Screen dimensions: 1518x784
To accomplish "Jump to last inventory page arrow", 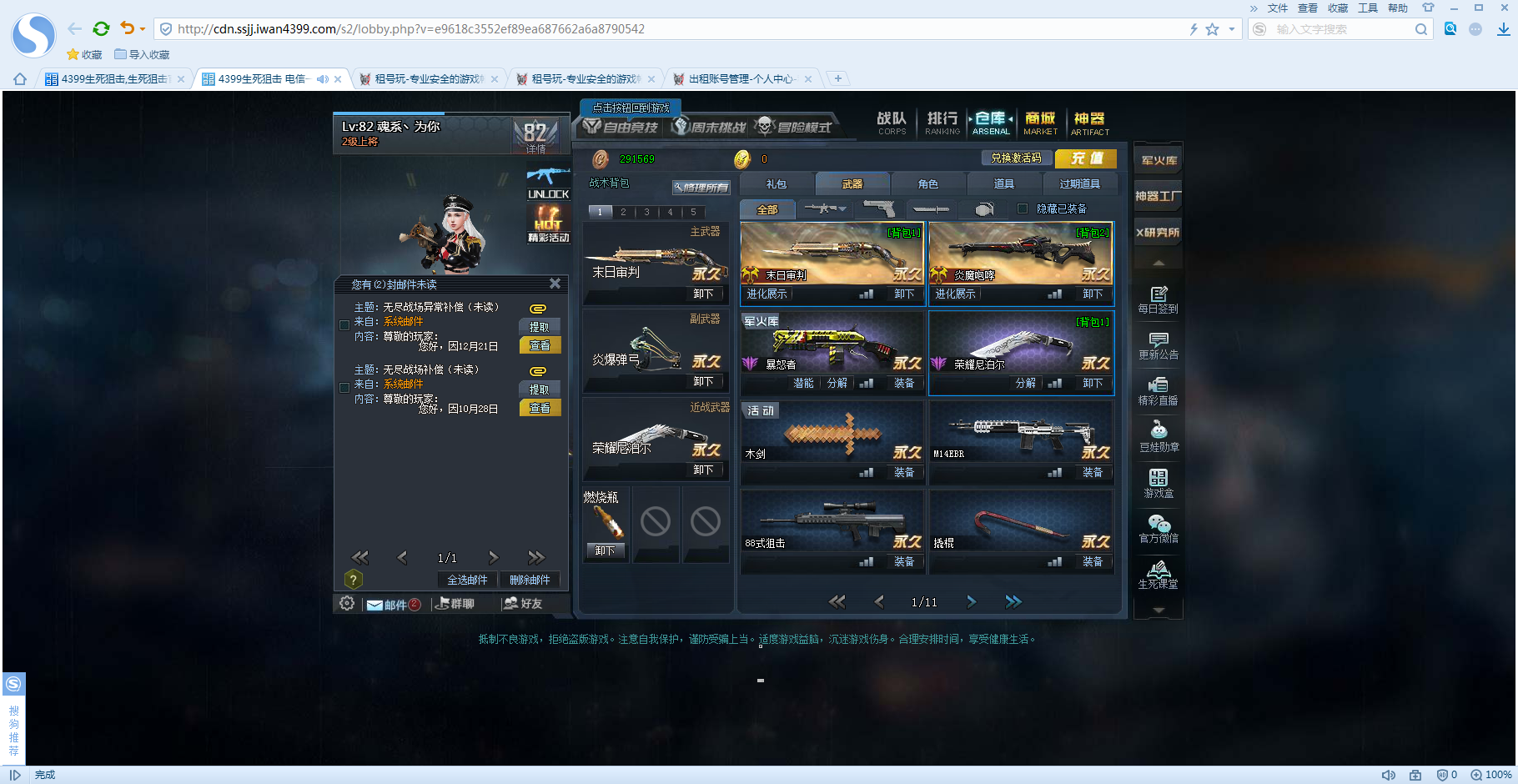I will tap(1013, 601).
